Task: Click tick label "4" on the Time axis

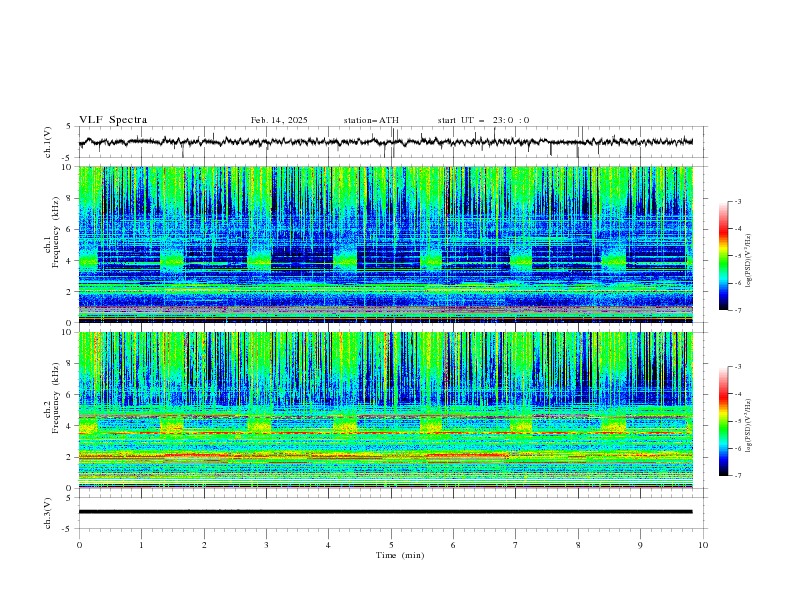Action: (x=328, y=545)
